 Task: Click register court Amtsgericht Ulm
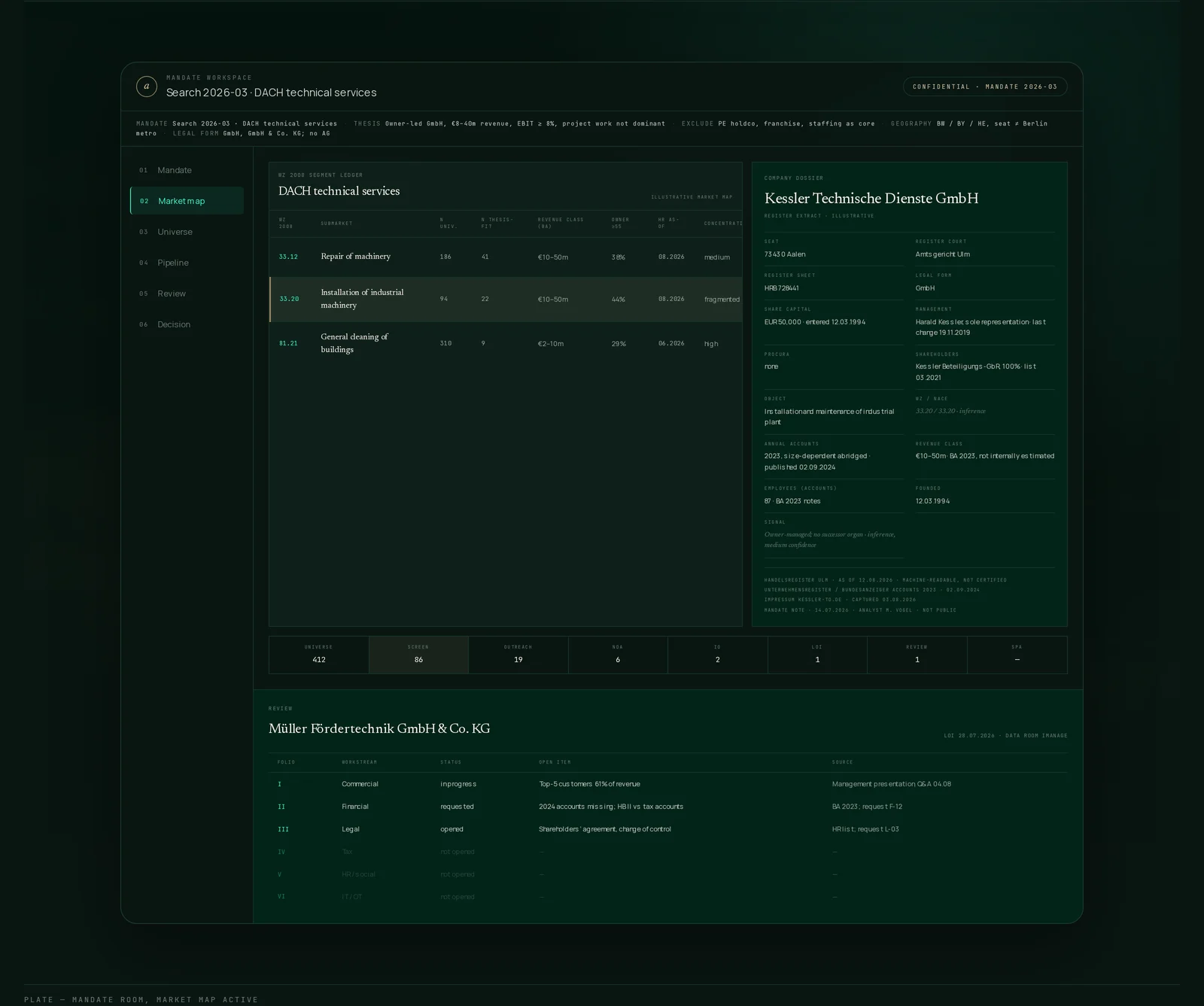(x=943, y=254)
